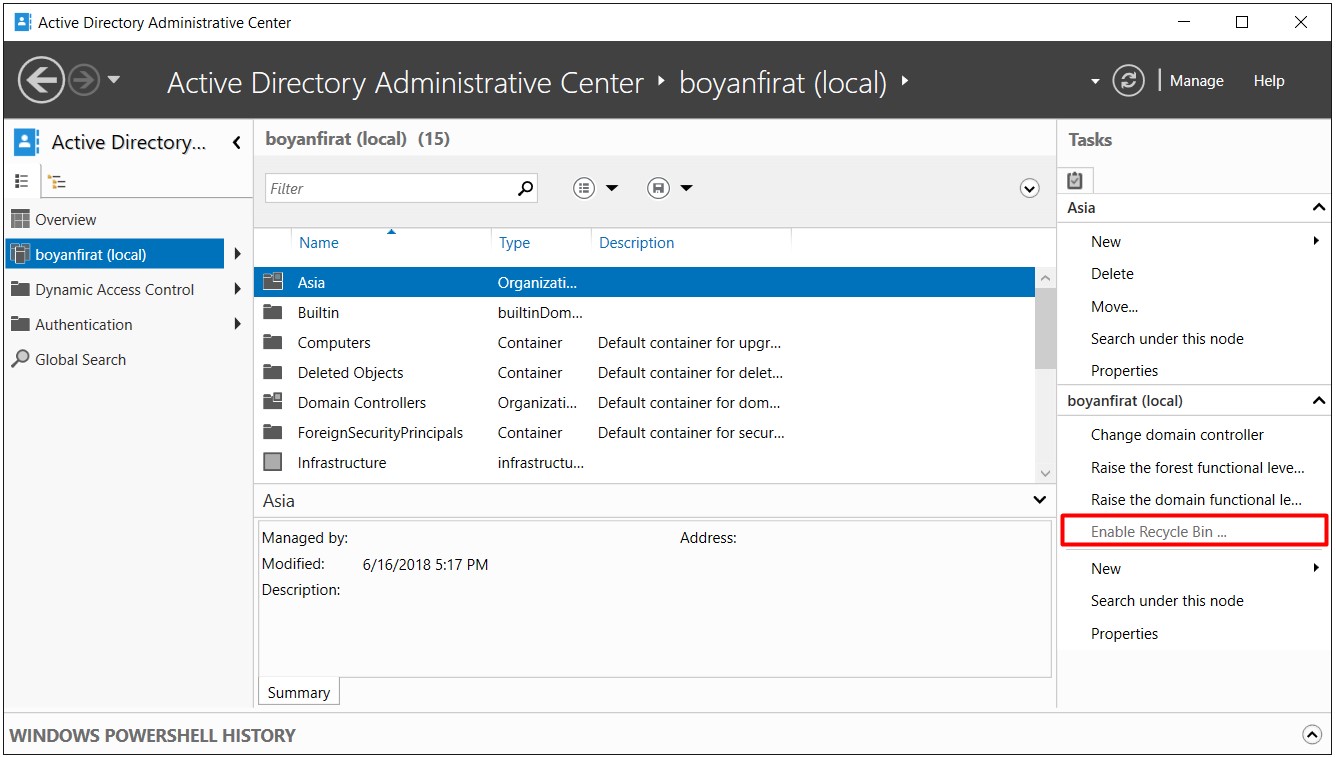Go back using the back arrow button
Image resolution: width=1336 pixels, height=757 pixels.
(41, 80)
